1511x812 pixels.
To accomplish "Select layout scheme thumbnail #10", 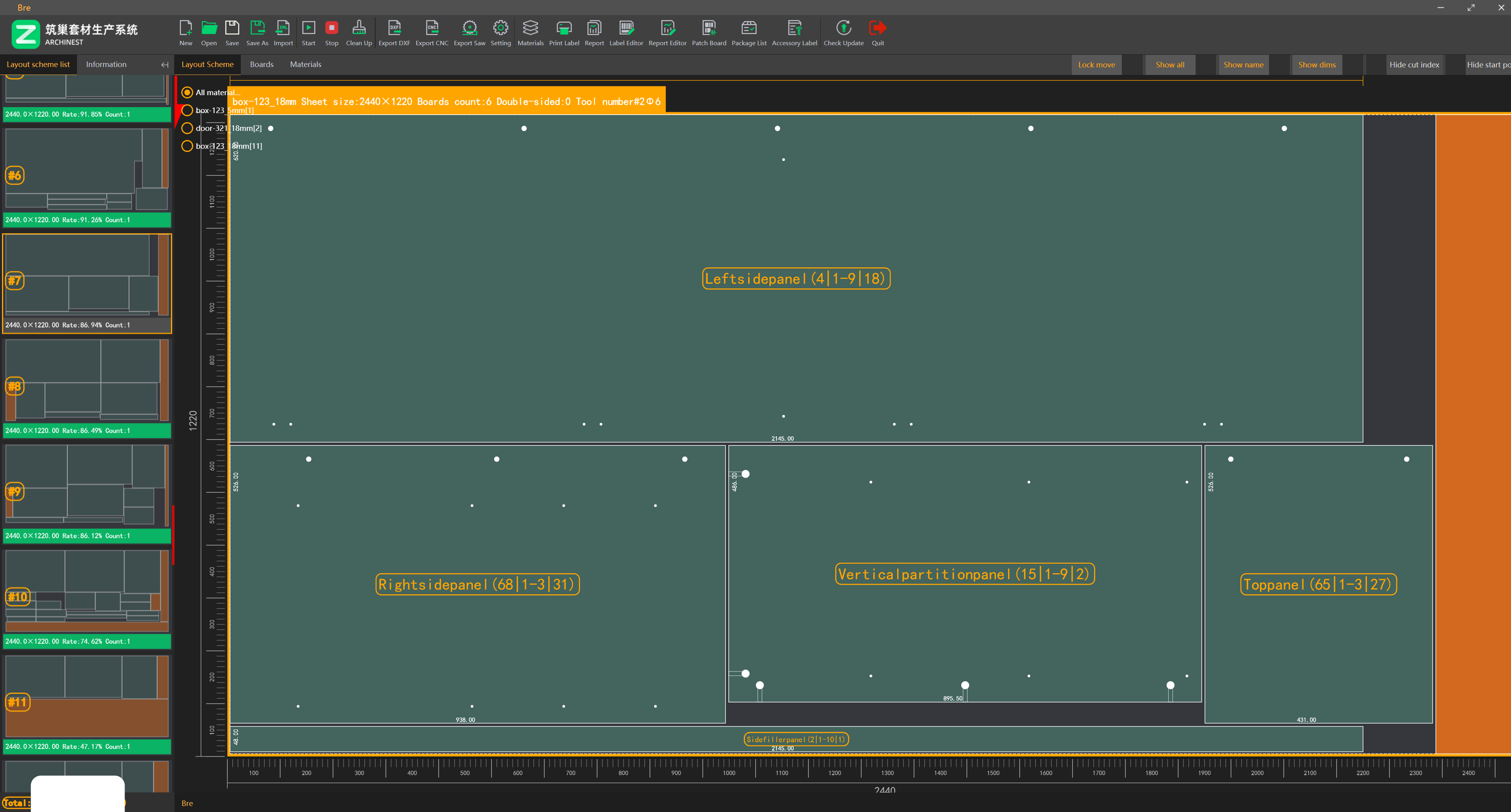I will coord(87,589).
